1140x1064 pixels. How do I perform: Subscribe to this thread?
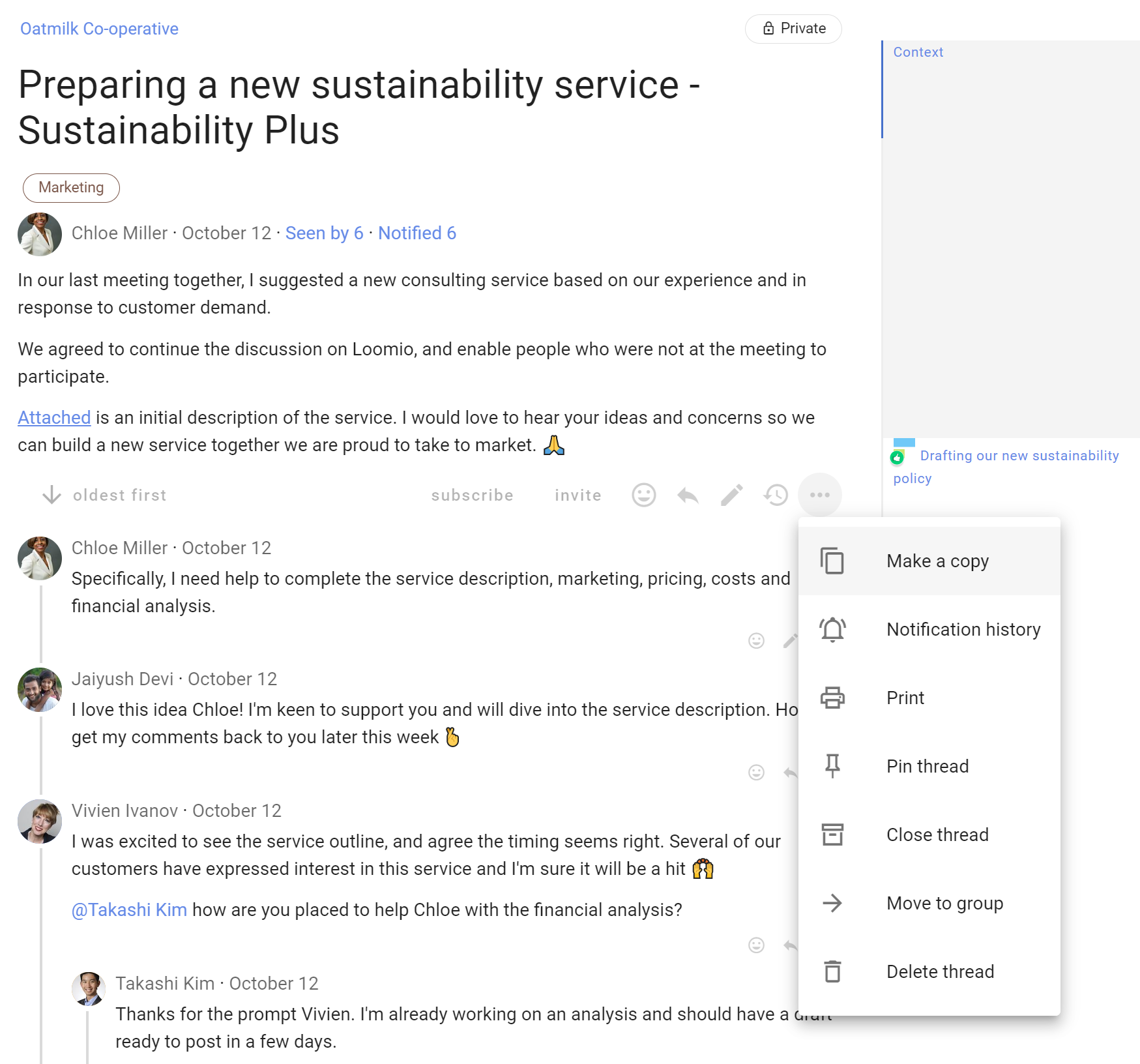pyautogui.click(x=472, y=495)
